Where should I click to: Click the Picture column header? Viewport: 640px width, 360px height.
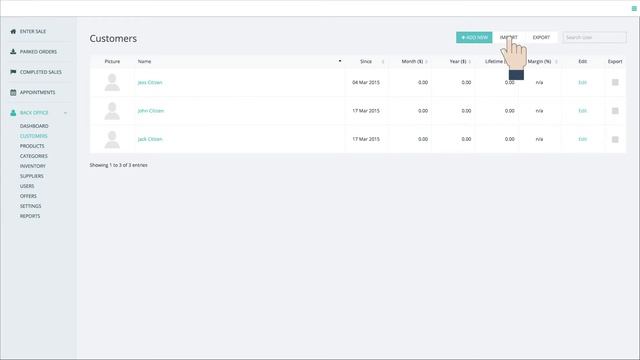click(x=112, y=61)
